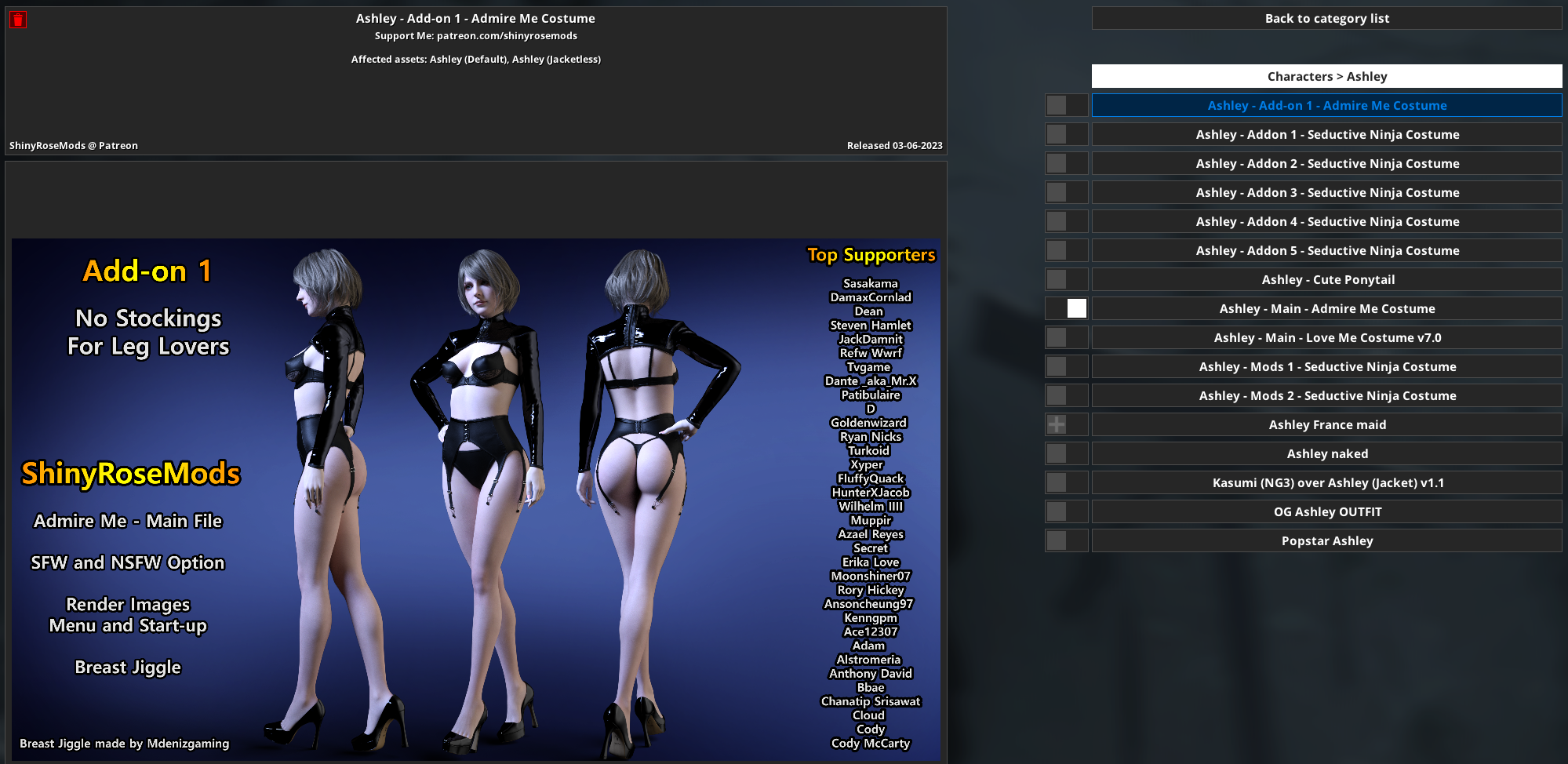Select Ashley - Addon 5 - Seductive Ninja Costume
This screenshot has width=1568, height=764.
tap(1326, 250)
